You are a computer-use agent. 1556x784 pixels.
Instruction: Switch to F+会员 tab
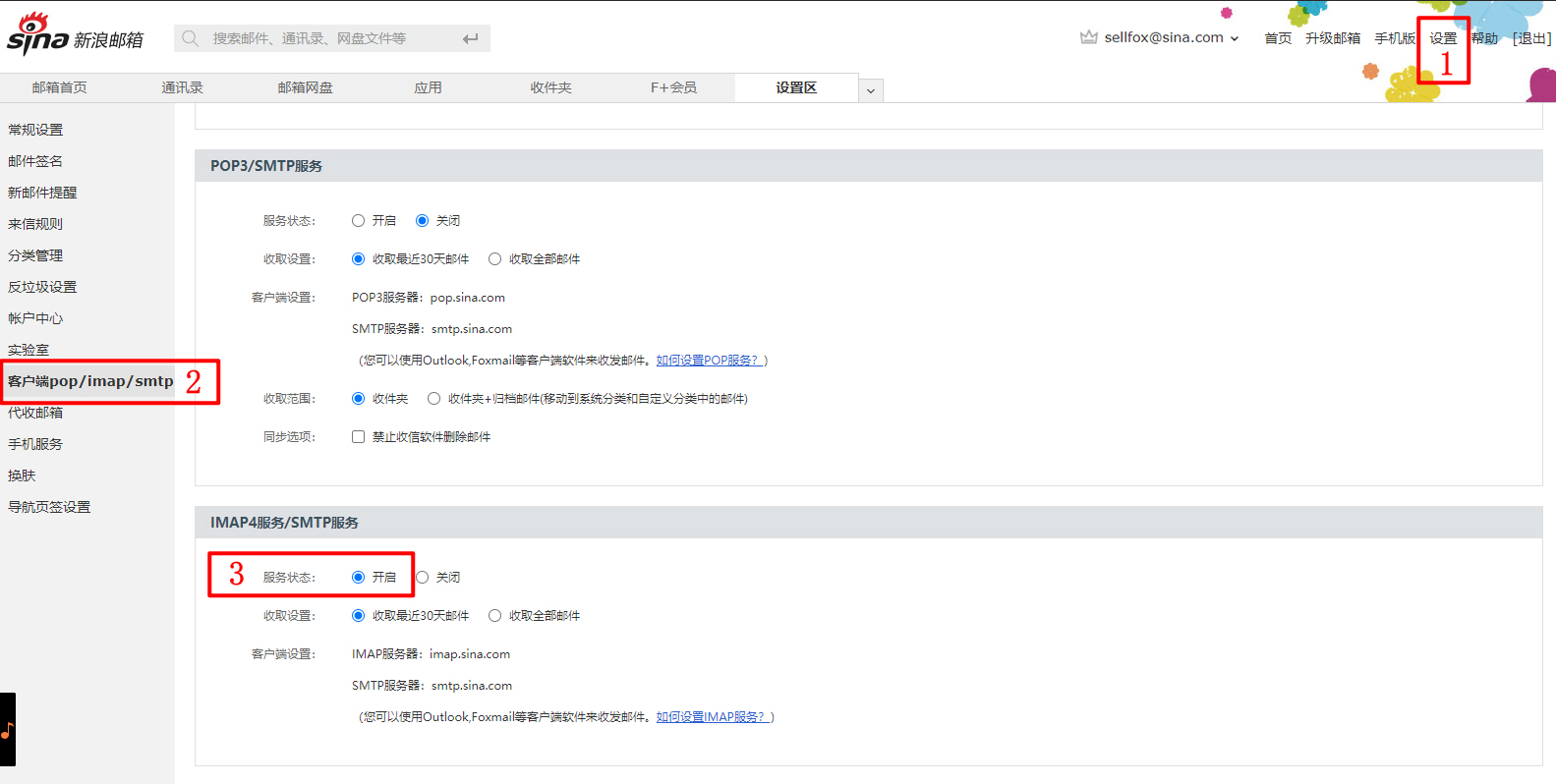pos(673,87)
